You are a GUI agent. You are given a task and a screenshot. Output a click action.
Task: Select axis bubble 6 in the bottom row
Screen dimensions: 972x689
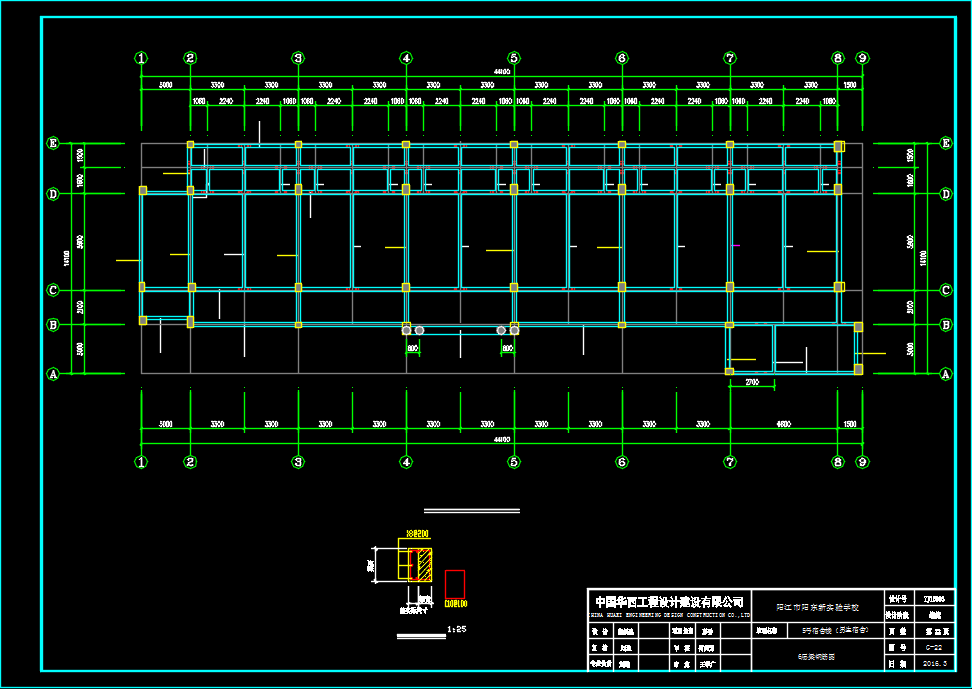[x=622, y=462]
